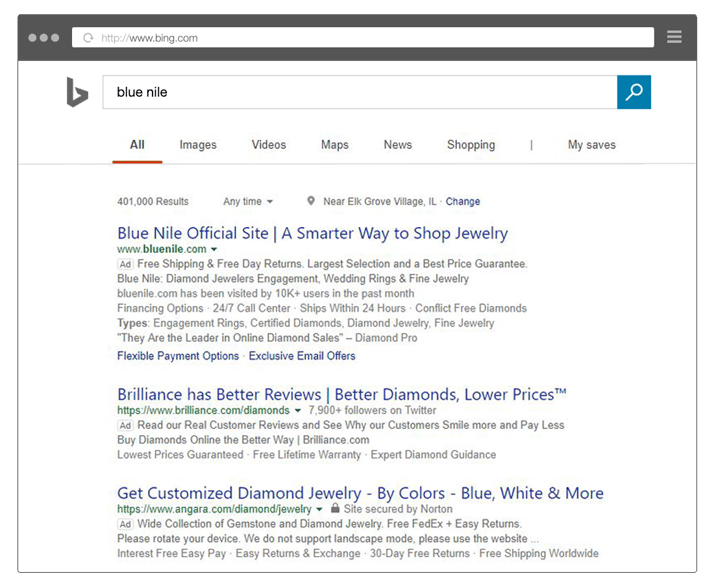Reload the page with the refresh icon
This screenshot has width=714, height=587.
[88, 38]
